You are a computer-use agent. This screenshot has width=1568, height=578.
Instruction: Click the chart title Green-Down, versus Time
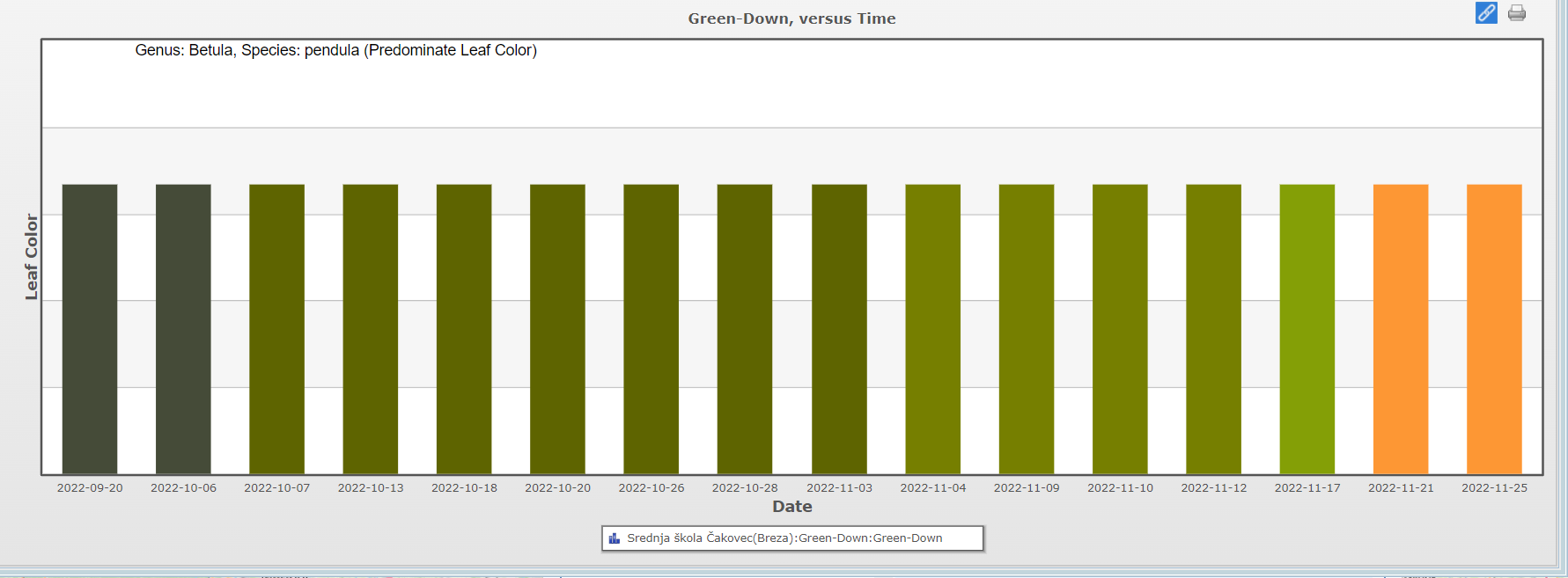click(x=791, y=18)
